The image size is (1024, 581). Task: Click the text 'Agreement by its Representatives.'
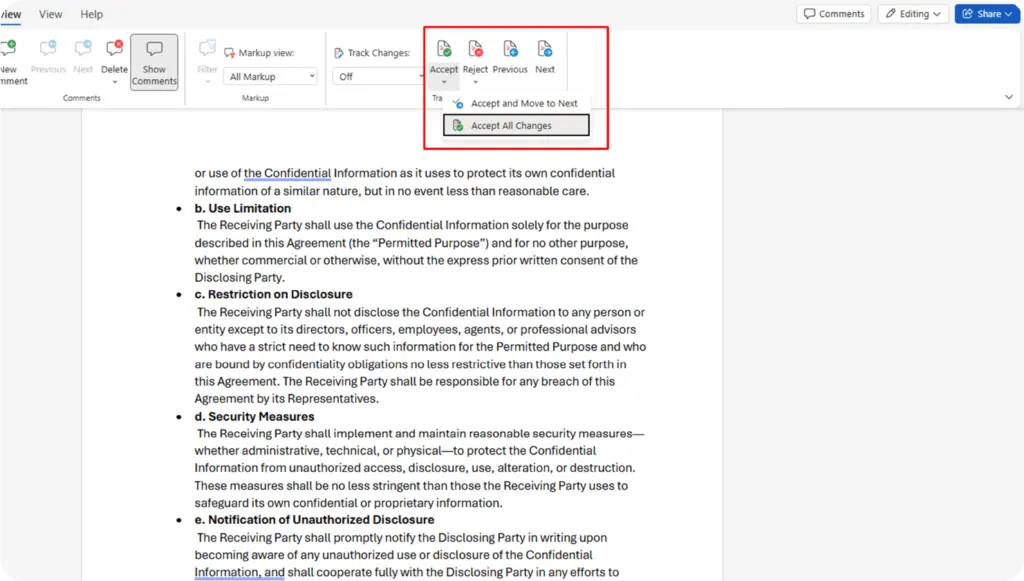pos(286,399)
